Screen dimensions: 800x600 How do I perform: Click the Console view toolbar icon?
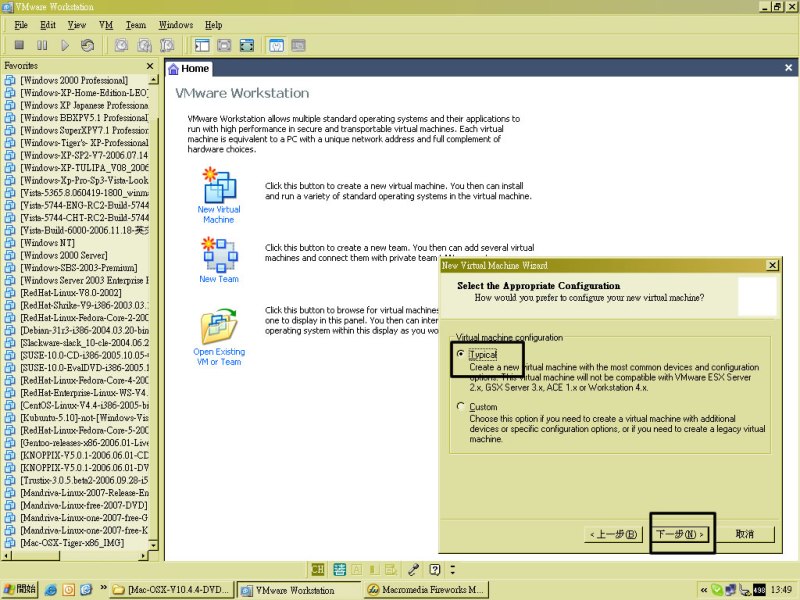coord(298,45)
